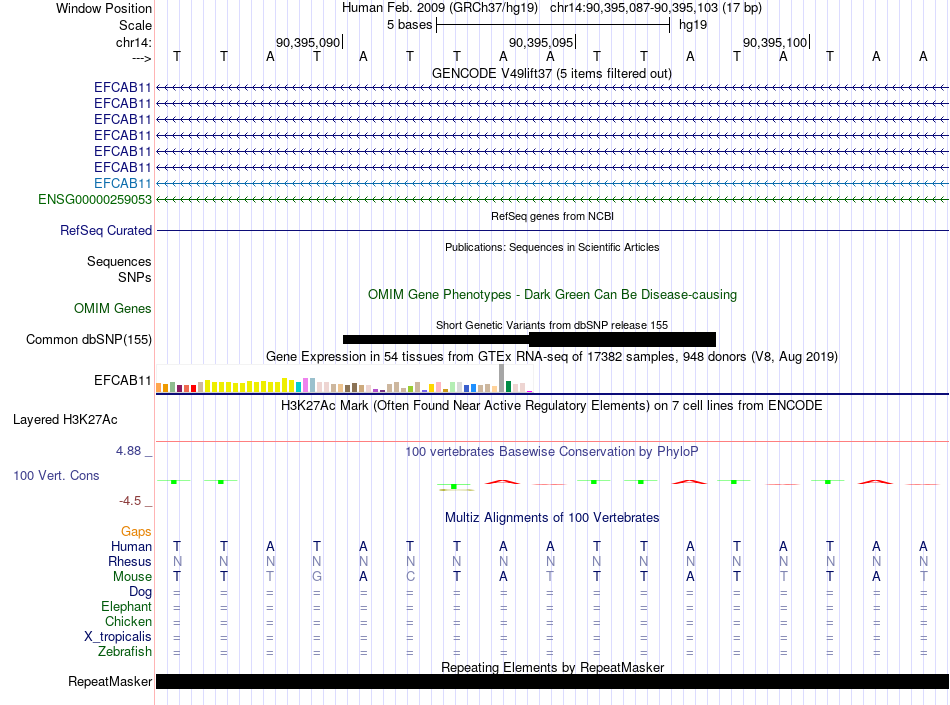Click the 90,395,090 coordinate marker
Viewport: 950px width, 705px height.
point(308,42)
